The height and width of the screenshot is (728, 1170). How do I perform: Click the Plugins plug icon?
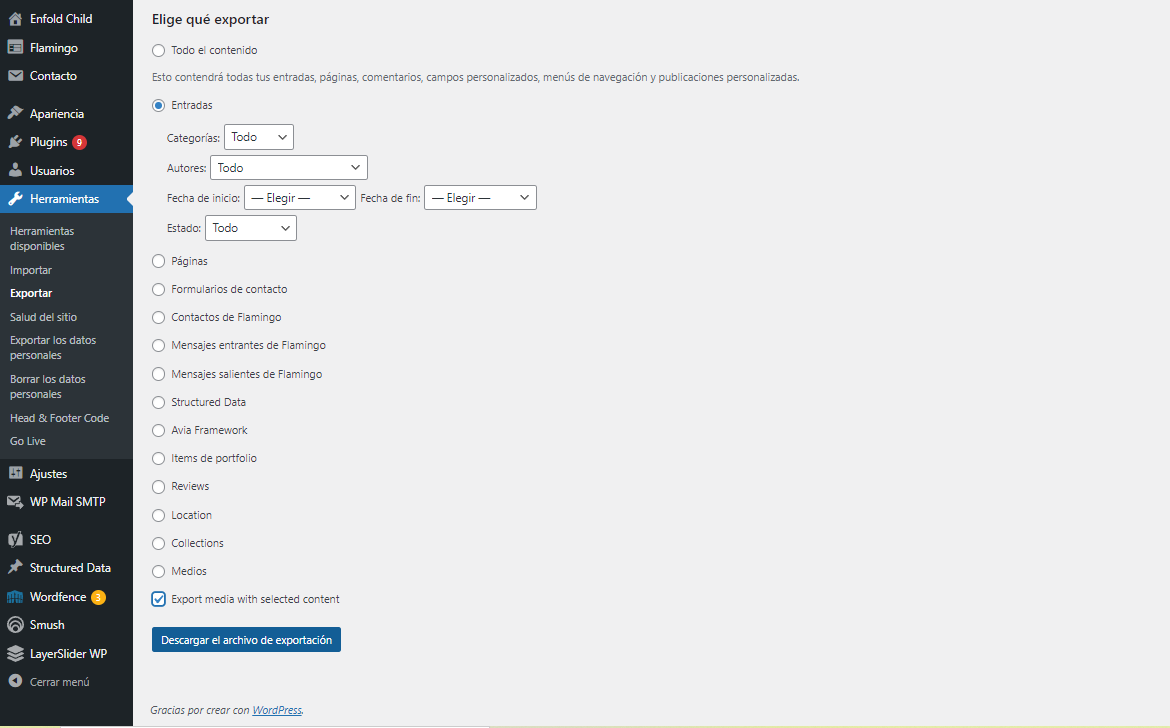pyautogui.click(x=15, y=142)
